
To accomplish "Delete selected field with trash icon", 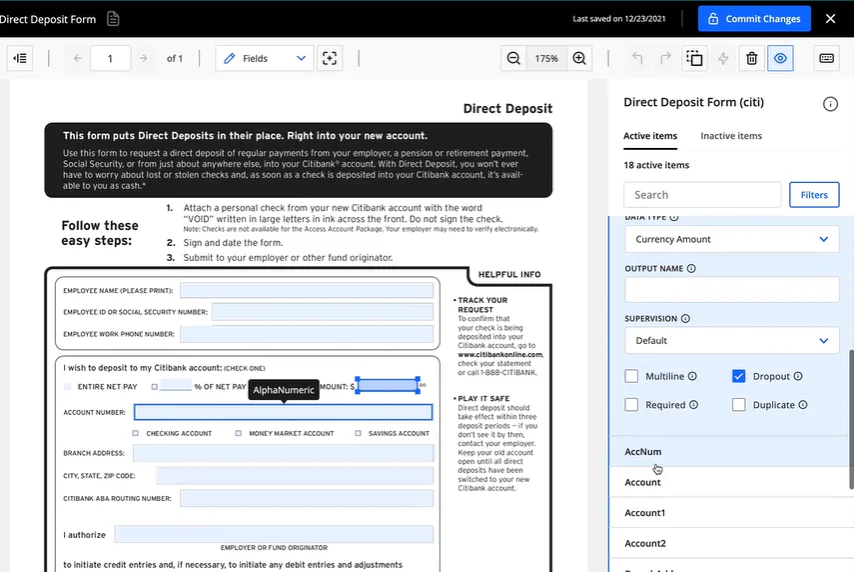I will (752, 58).
